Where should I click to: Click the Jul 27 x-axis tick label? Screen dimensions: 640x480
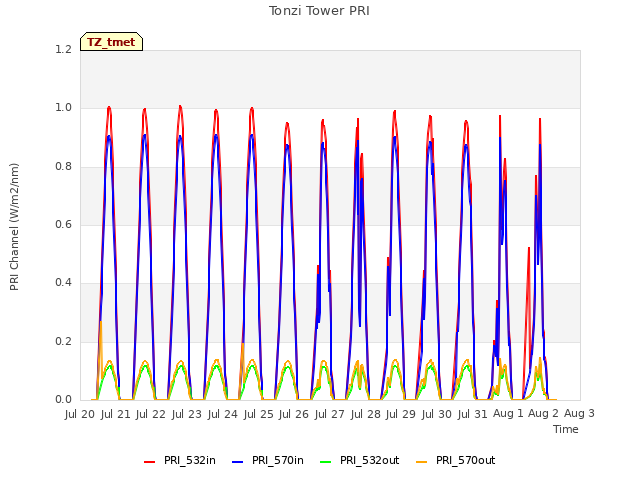click(x=329, y=414)
